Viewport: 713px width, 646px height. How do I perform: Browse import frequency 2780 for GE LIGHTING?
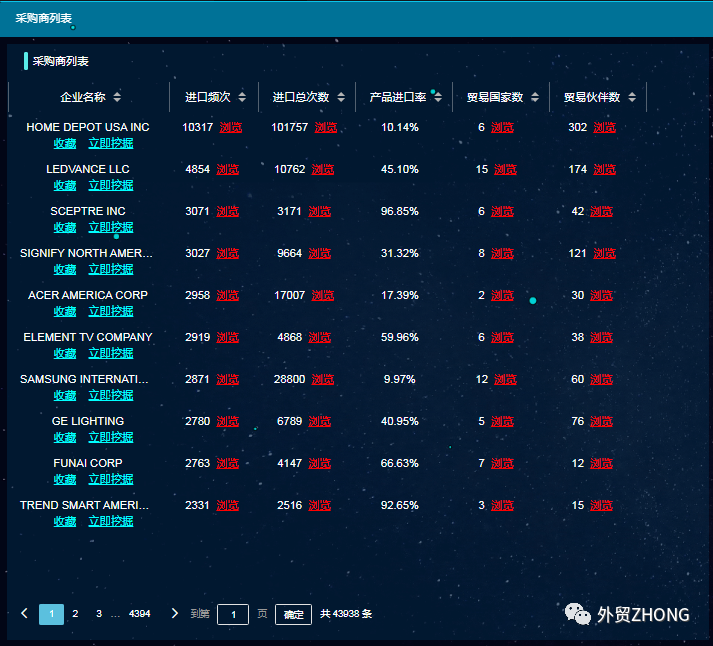tap(228, 421)
